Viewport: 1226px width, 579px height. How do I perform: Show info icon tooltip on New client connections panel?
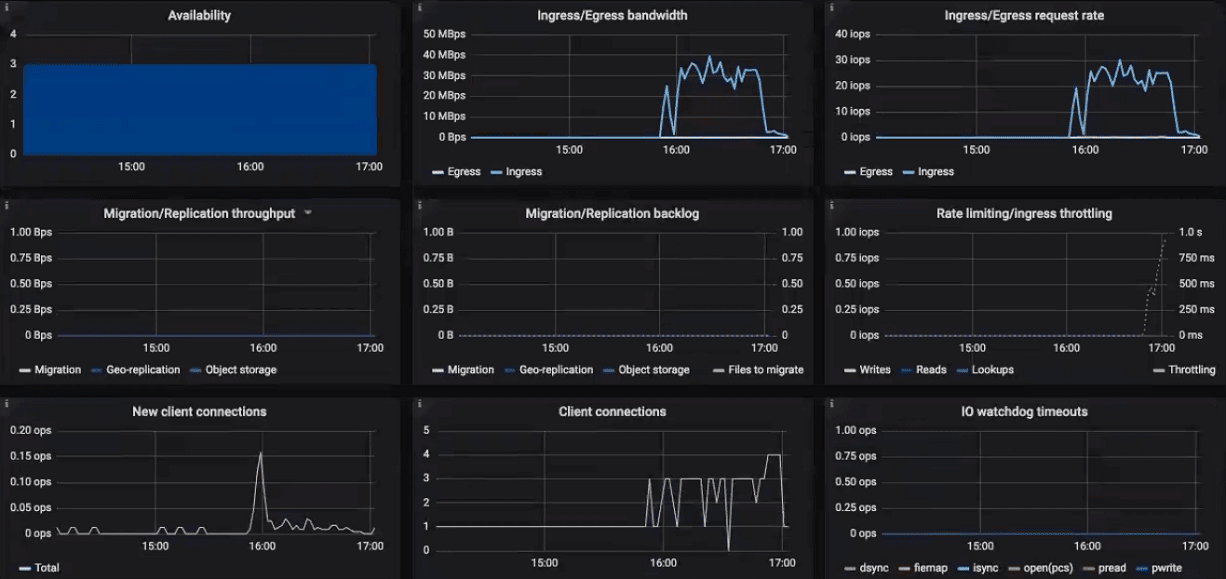(x=7, y=403)
